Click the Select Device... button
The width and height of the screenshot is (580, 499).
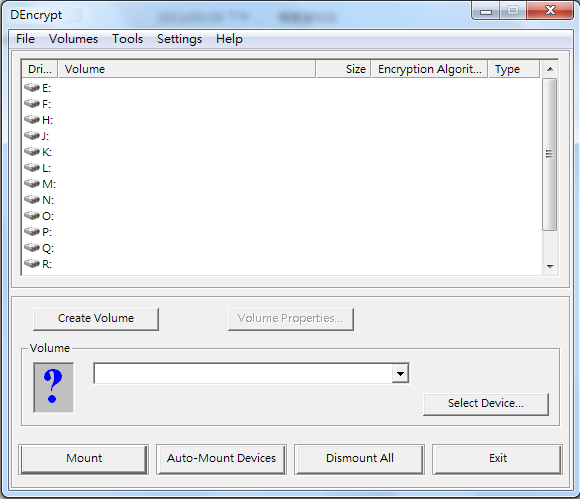pos(486,404)
